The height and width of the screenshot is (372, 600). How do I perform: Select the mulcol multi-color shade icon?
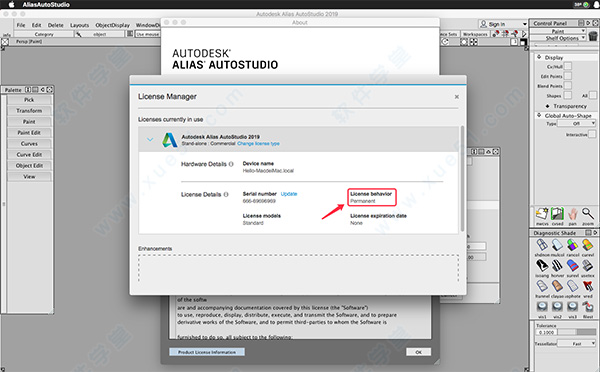point(557,245)
